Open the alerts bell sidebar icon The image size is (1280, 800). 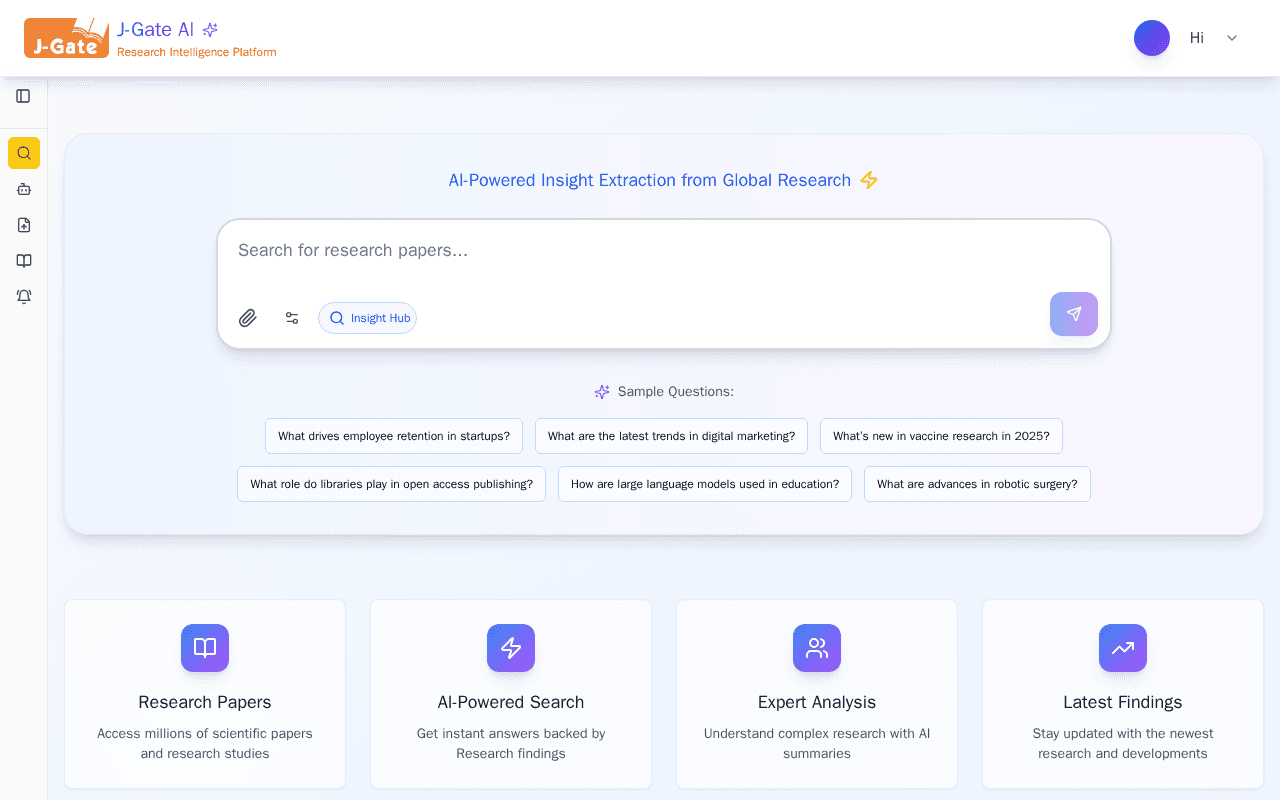pos(24,297)
